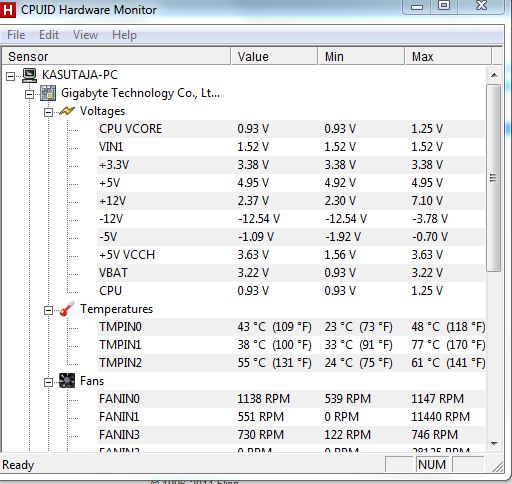This screenshot has height=484, width=512.
Task: Click the NUM status bar indicator
Action: 432,465
